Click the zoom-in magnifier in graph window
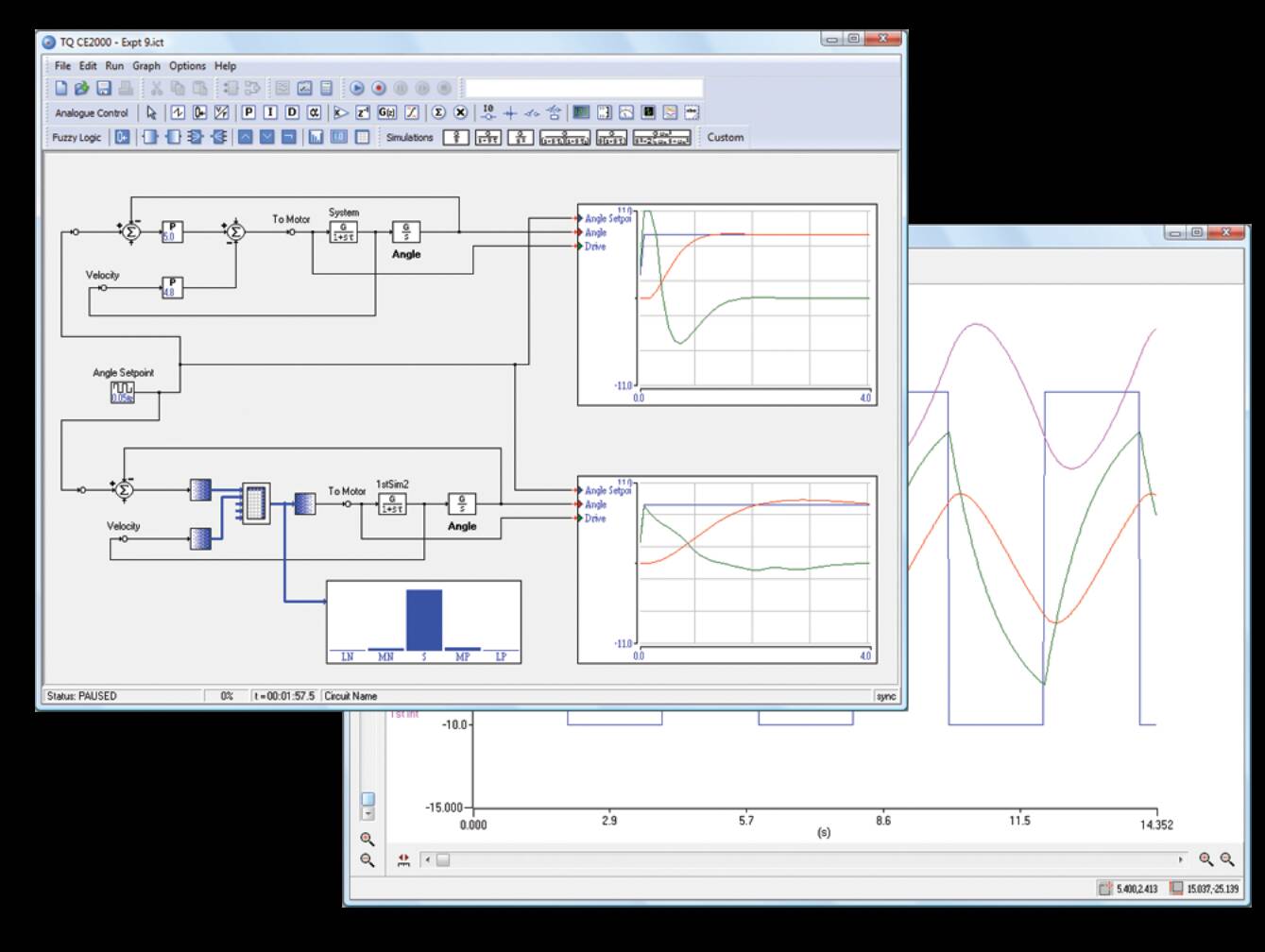 click(367, 837)
